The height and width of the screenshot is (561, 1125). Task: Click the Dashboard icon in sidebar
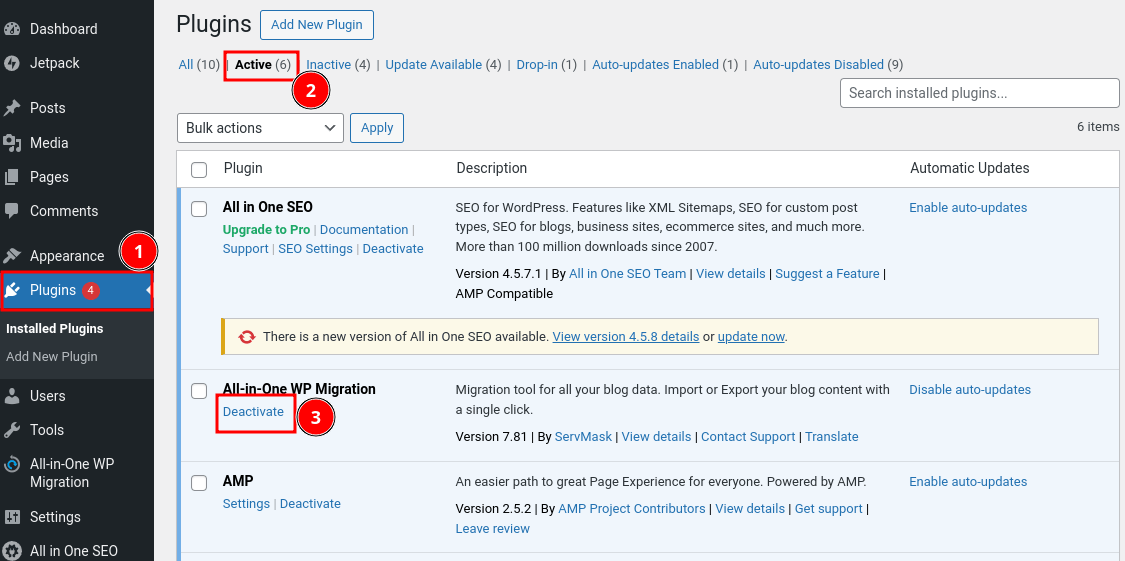pyautogui.click(x=13, y=29)
